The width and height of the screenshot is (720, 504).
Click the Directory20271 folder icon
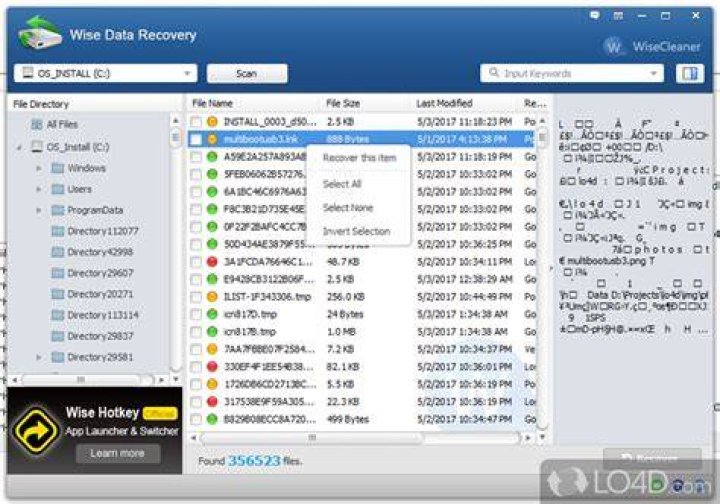point(57,294)
